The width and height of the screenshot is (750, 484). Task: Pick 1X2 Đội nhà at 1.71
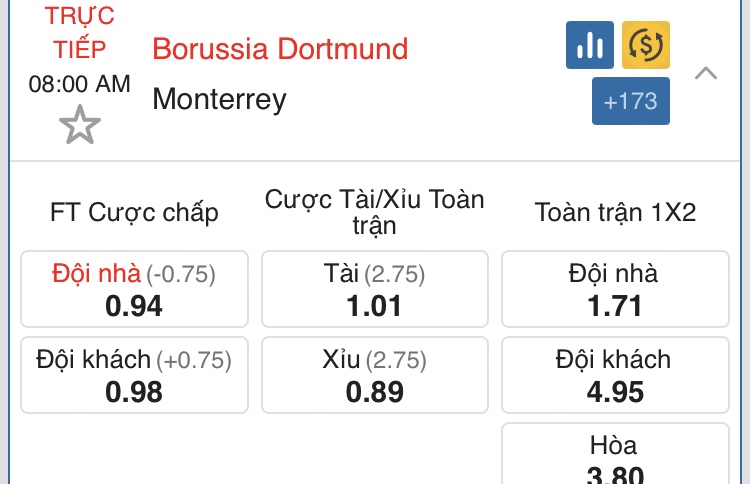(615, 289)
